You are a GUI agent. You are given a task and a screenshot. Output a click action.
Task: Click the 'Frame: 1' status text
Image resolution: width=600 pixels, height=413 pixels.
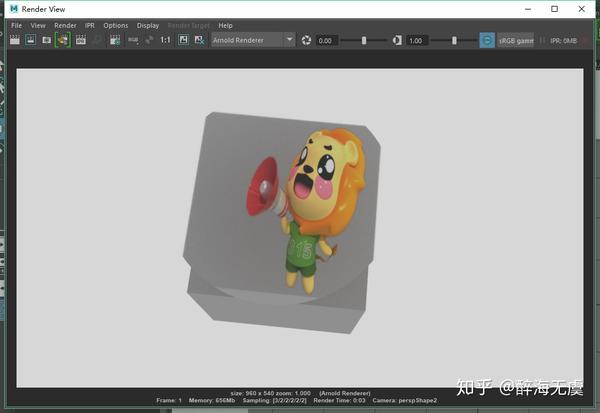point(169,400)
